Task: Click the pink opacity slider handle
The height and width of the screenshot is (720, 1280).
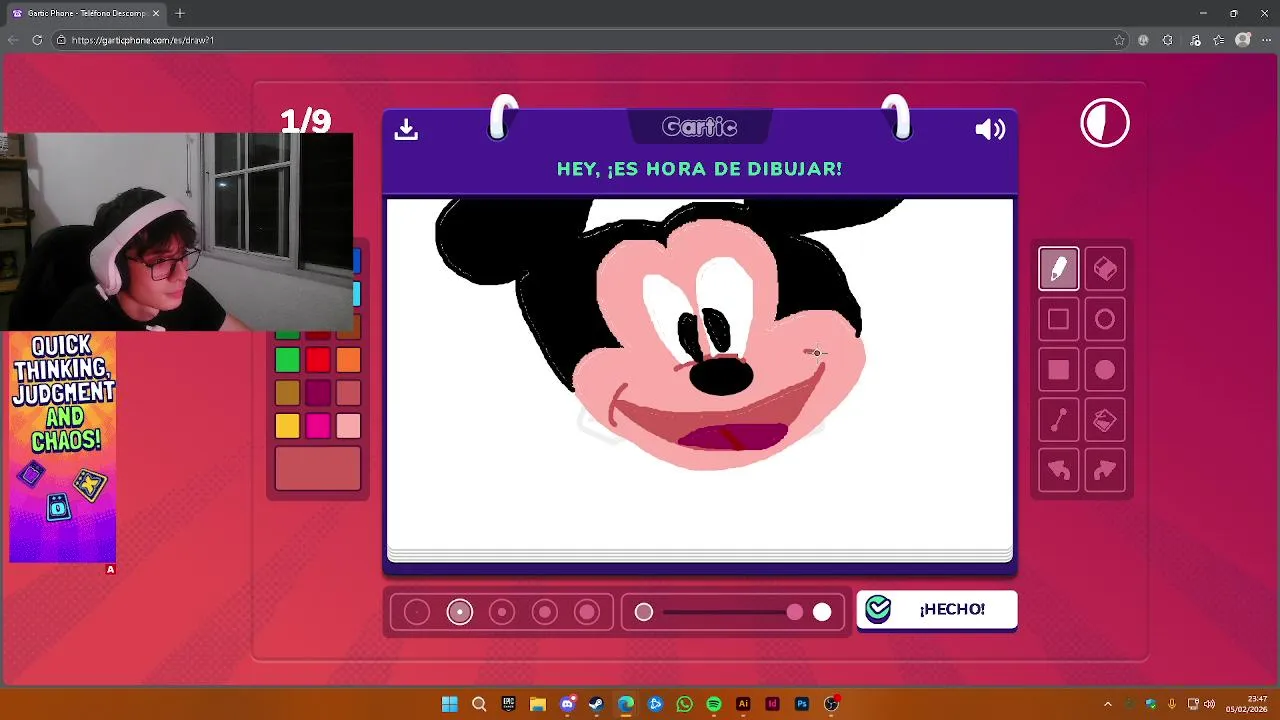Action: point(794,612)
